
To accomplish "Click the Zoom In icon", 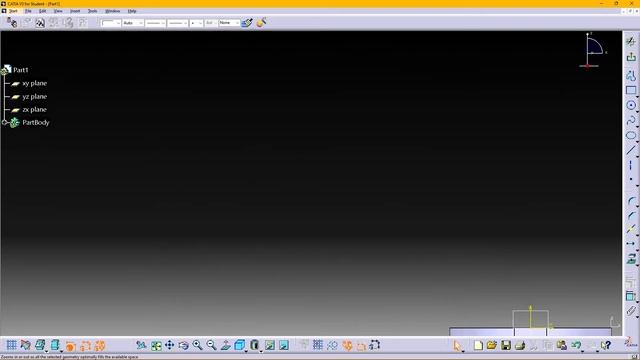I will click(x=198, y=345).
